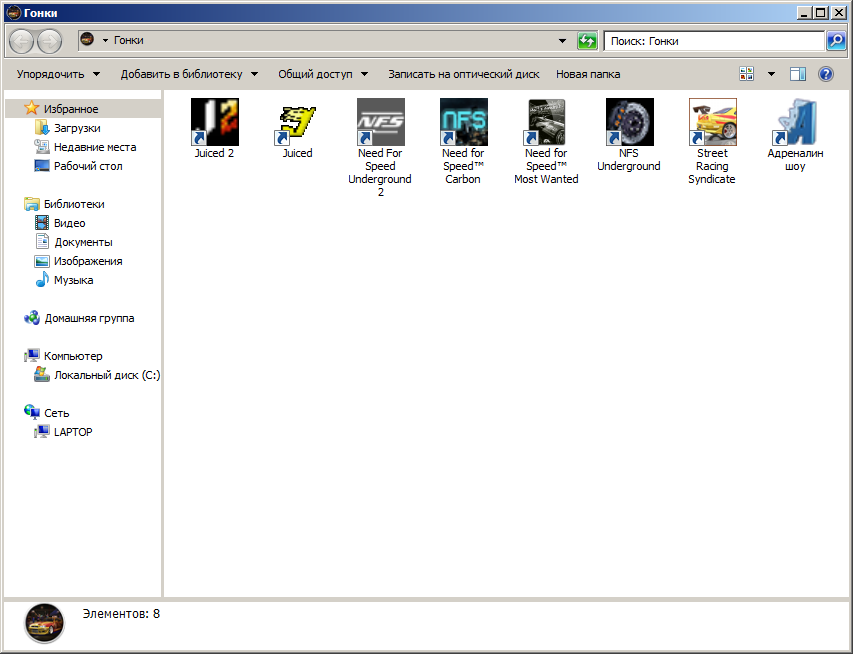This screenshot has height=654, width=853.
Task: Click the Forward navigation arrow
Action: tap(50, 41)
